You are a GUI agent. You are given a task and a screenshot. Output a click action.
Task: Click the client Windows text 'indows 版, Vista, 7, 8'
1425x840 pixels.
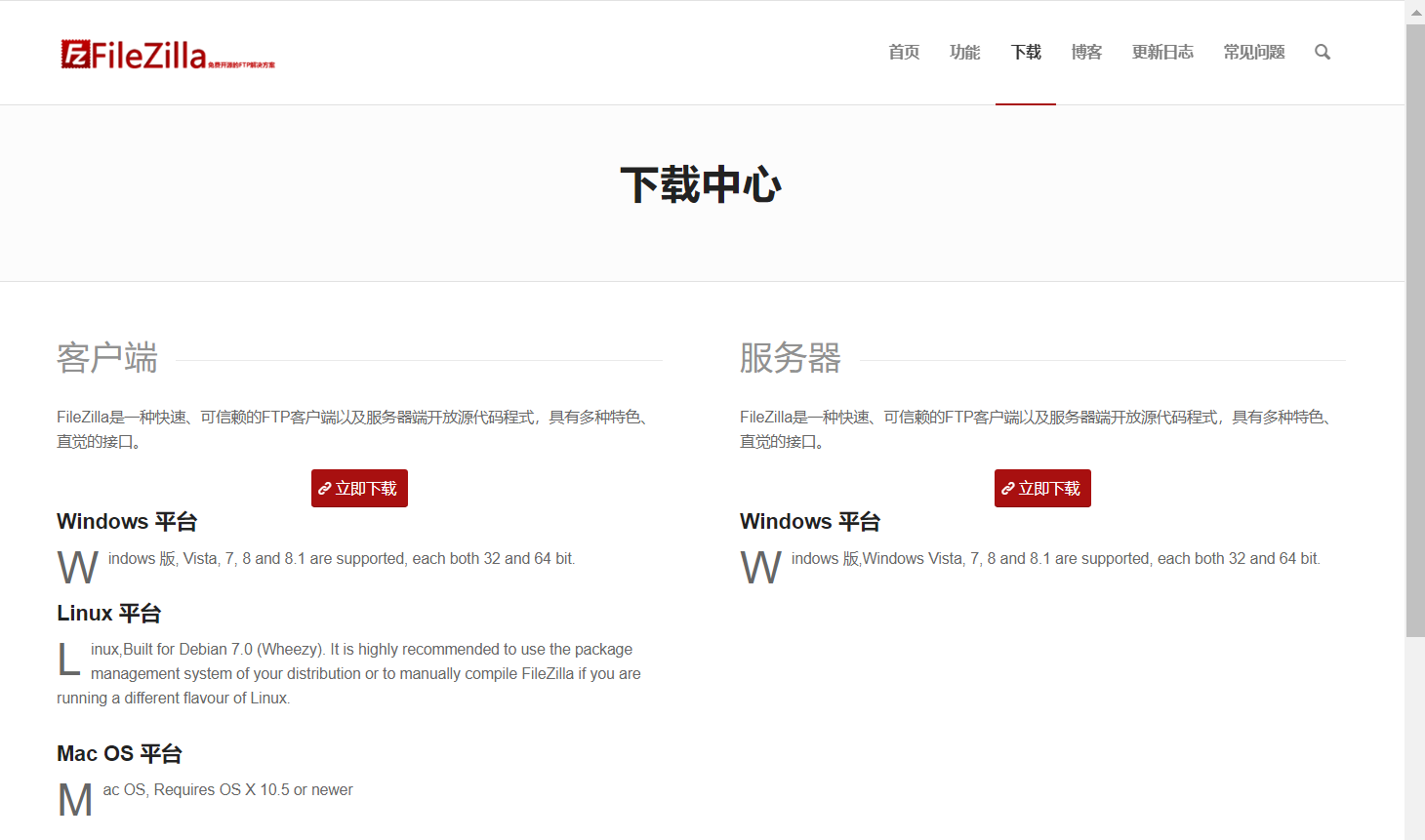182,558
